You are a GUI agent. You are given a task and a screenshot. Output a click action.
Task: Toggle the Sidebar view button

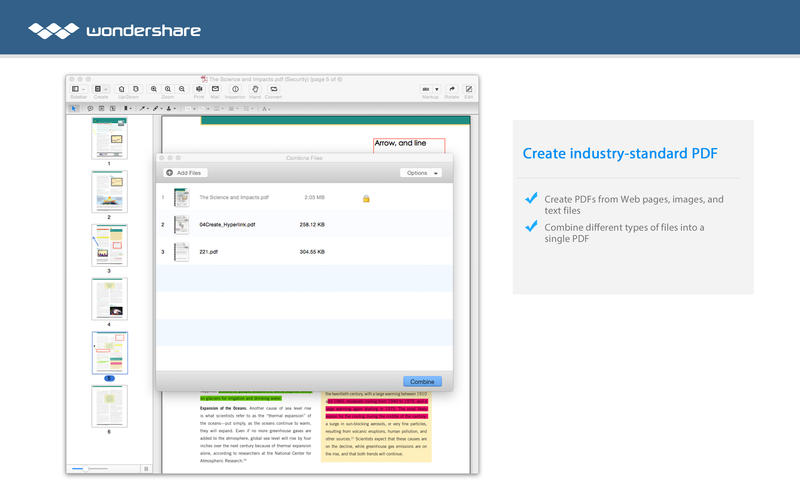click(77, 89)
